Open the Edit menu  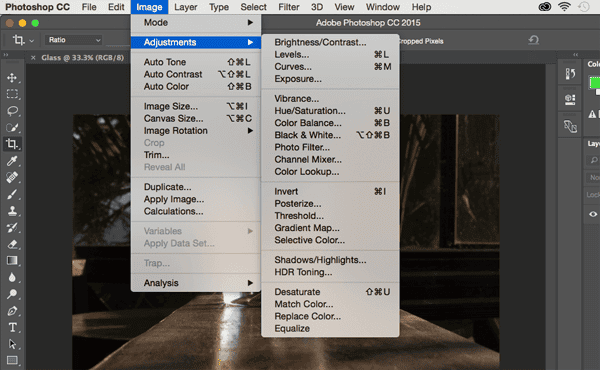coord(116,7)
